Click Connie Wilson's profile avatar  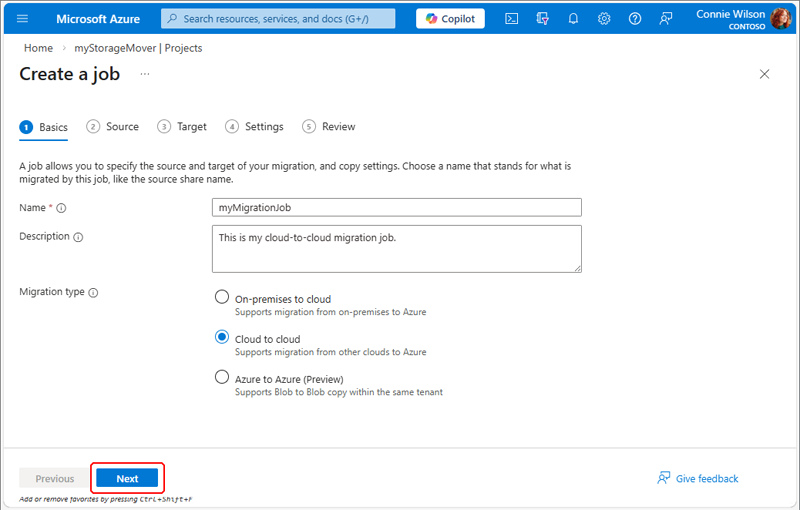tap(781, 19)
